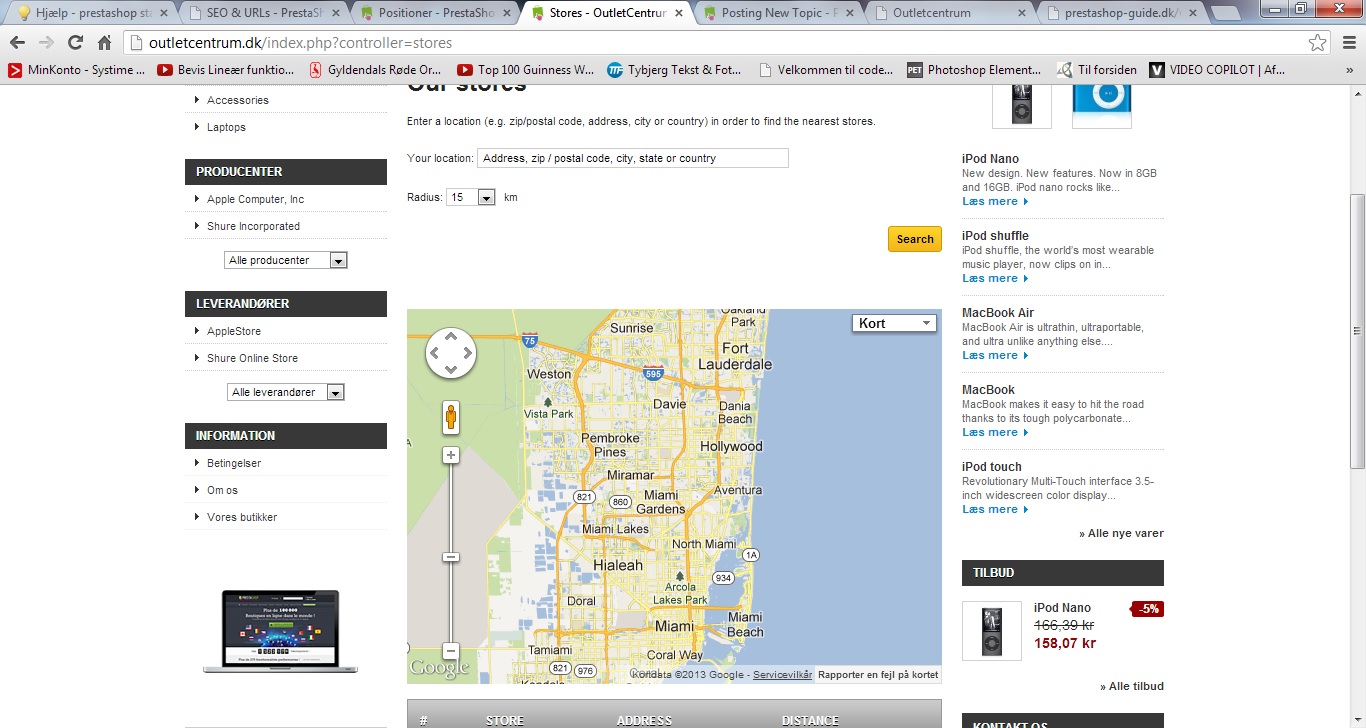Viewport: 1366px width, 728px height.
Task: Switch to the SEO & URLs - PrestaShop tab
Action: tap(266, 13)
